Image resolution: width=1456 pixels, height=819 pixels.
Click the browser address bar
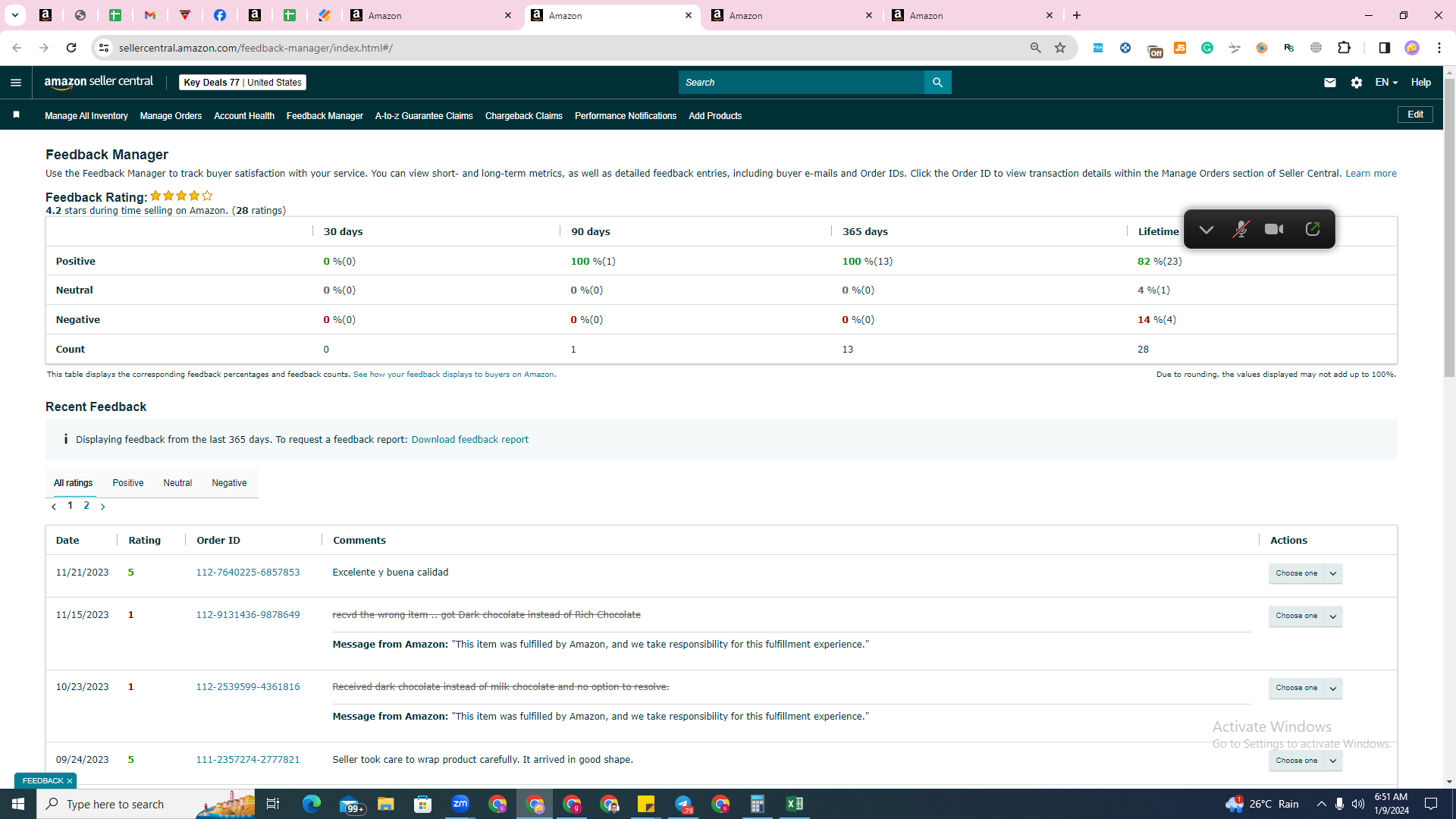pos(569,48)
